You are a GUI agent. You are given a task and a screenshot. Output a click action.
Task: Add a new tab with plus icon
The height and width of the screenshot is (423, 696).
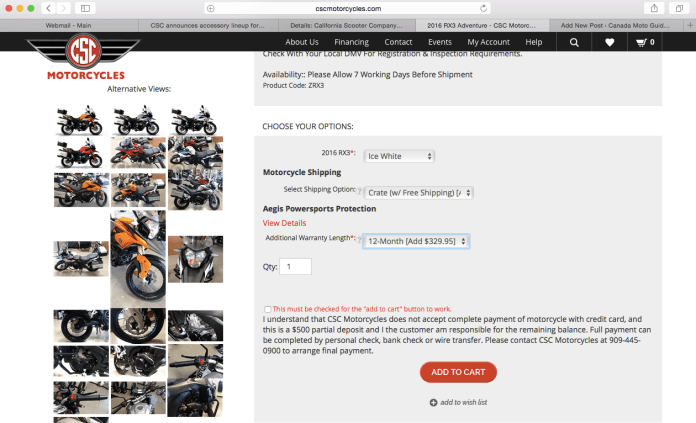point(690,25)
